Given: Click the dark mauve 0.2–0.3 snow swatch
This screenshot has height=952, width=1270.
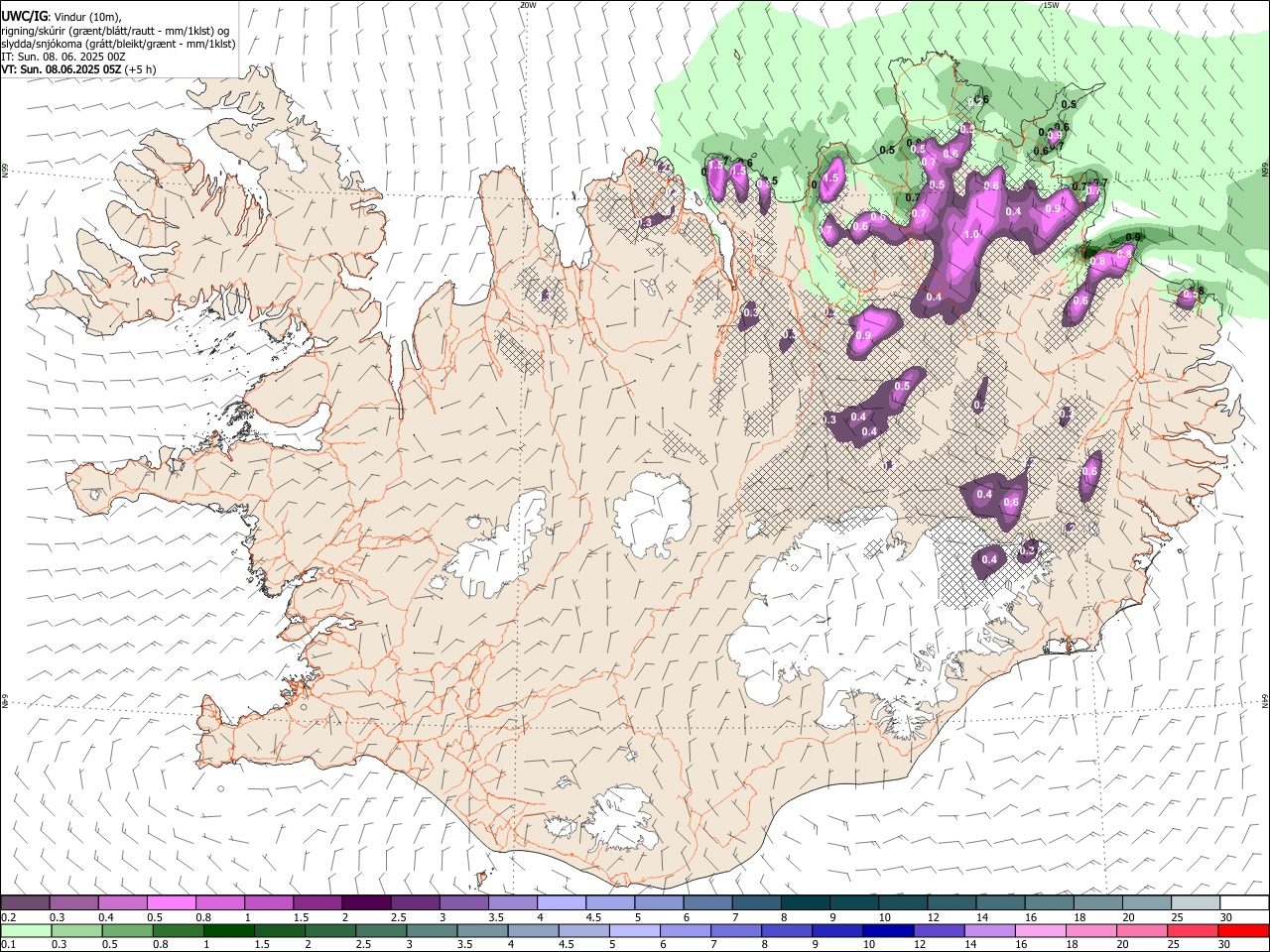Looking at the screenshot, I should point(25,903).
